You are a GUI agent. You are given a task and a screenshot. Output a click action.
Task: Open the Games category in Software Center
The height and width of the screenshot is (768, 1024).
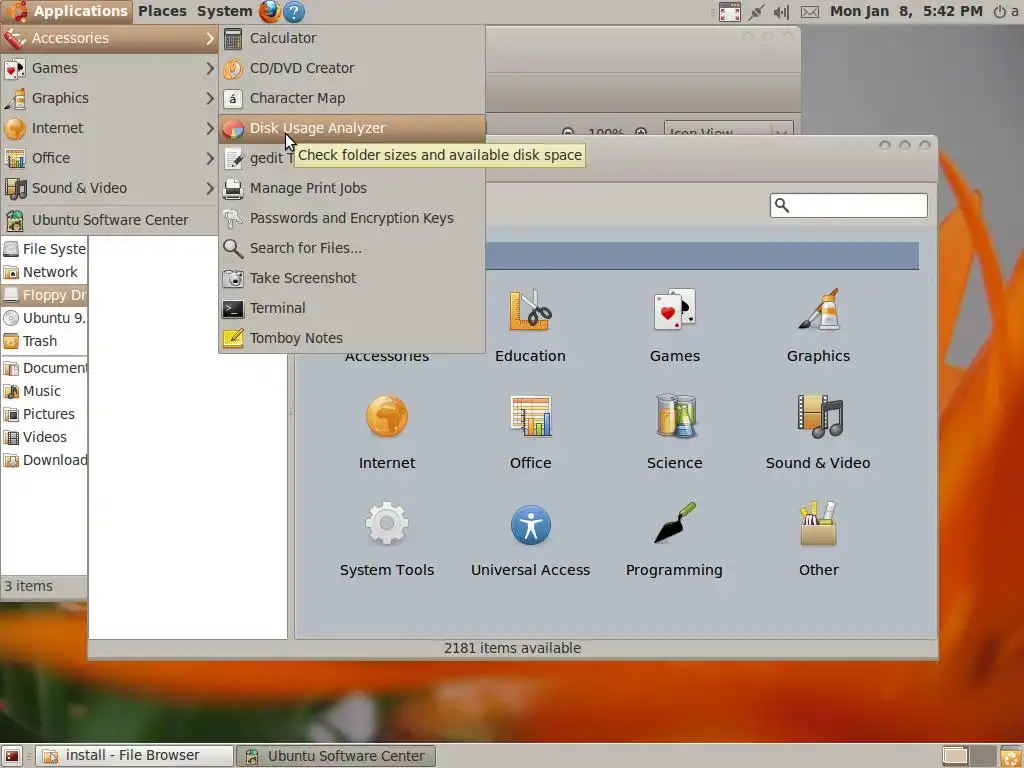(x=675, y=325)
